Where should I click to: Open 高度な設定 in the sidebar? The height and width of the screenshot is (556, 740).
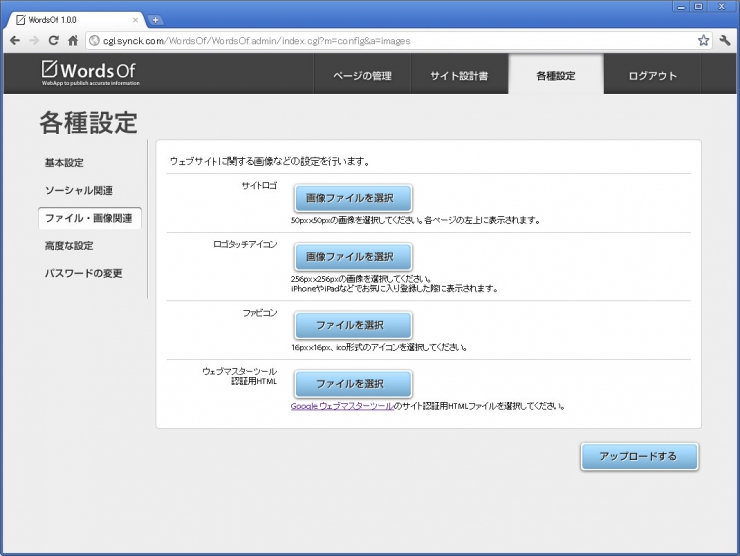[x=69, y=245]
